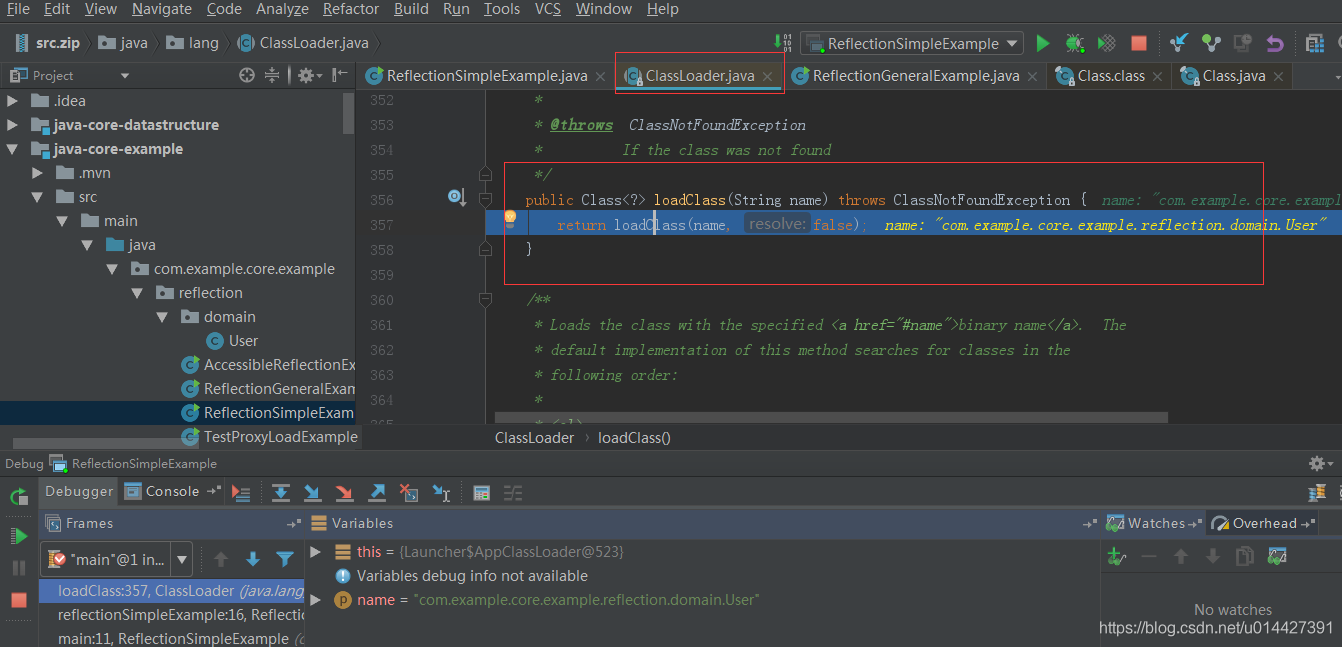Collapse the reflection package

point(138,292)
